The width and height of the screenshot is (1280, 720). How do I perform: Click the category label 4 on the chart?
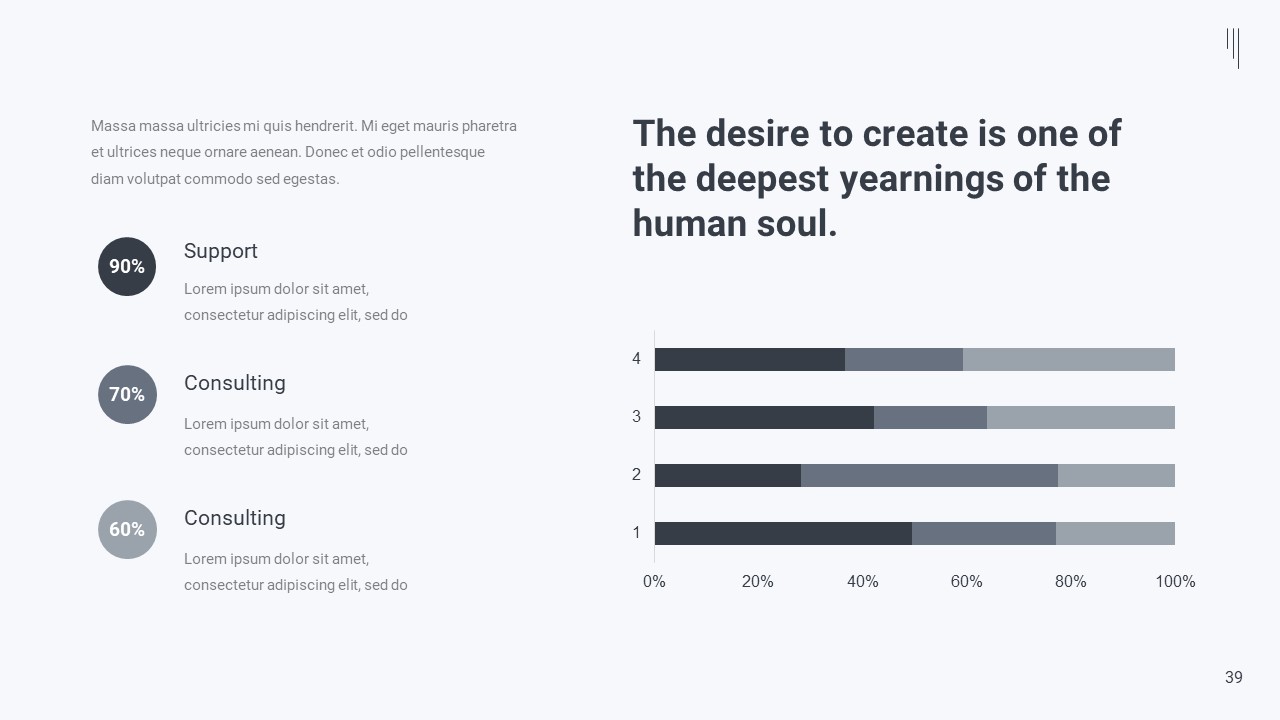pyautogui.click(x=636, y=359)
